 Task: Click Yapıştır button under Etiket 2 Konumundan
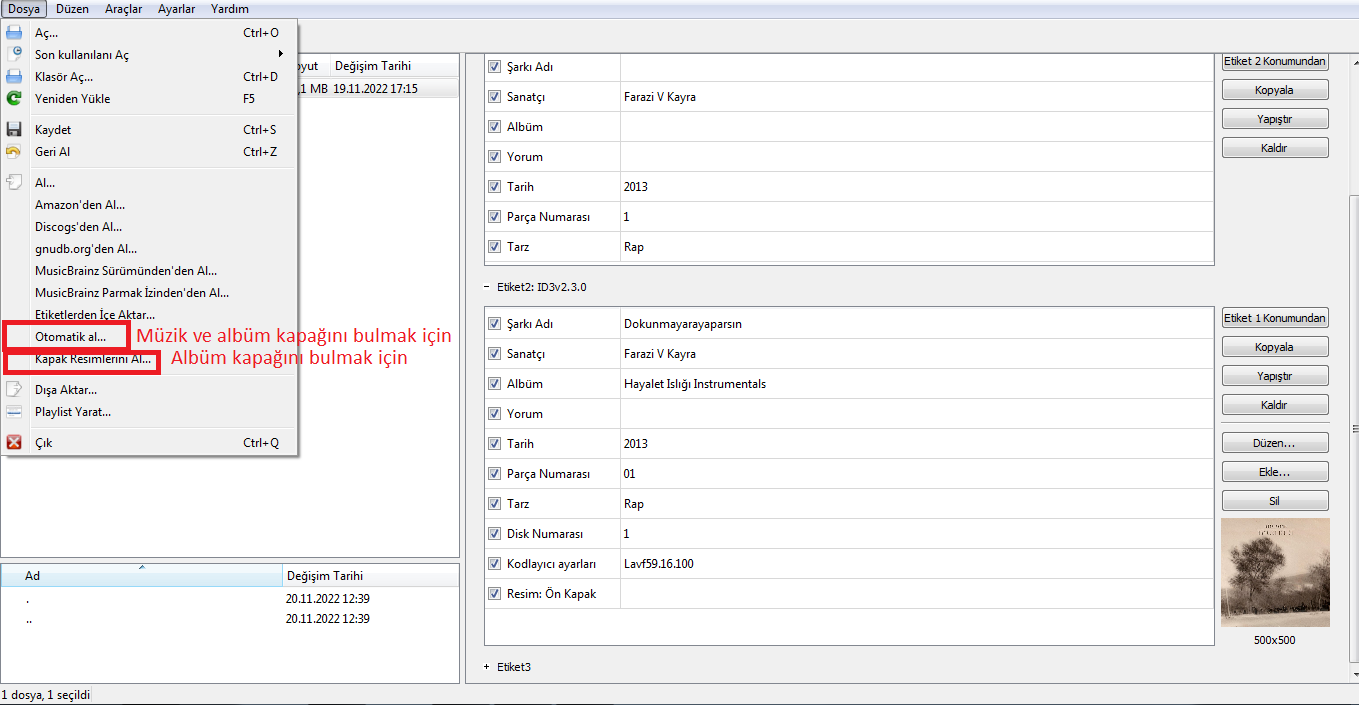[1275, 119]
